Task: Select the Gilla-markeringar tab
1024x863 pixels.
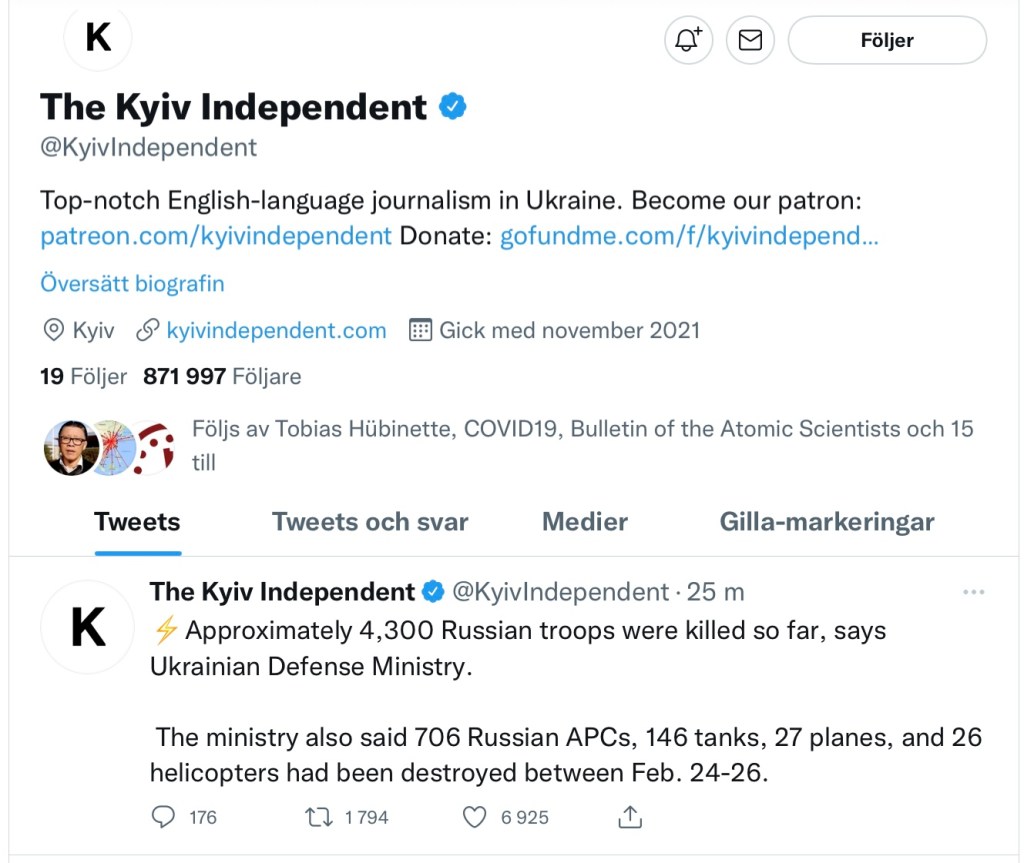Action: (827, 521)
